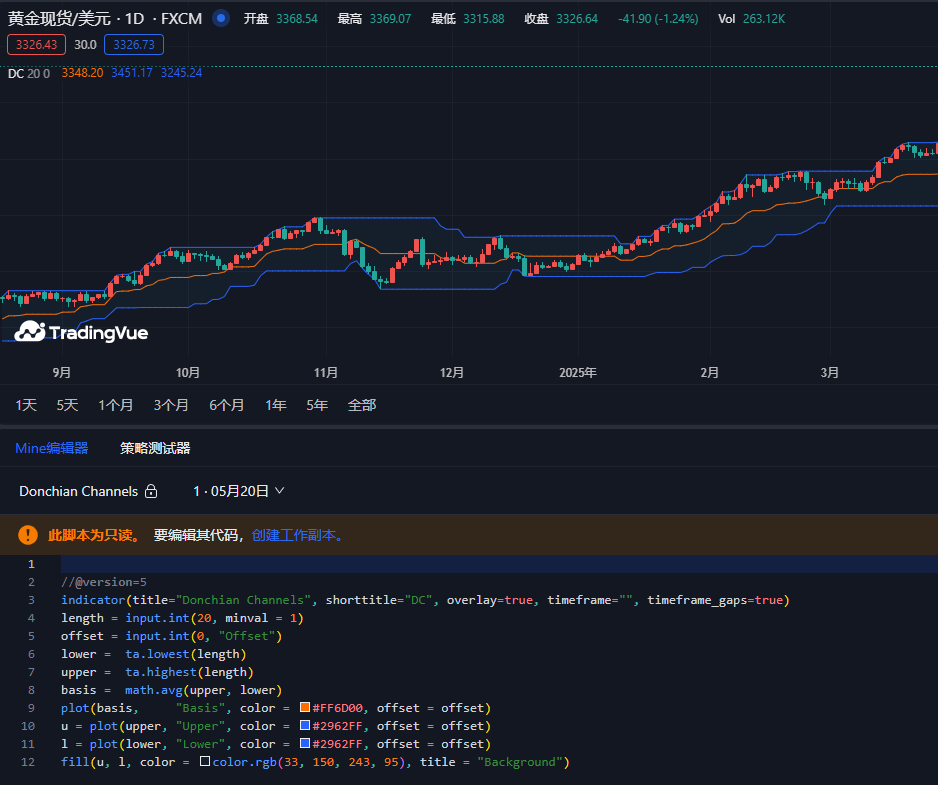Click line number 3 in the code gutter
The image size is (938, 785).
coord(31,600)
